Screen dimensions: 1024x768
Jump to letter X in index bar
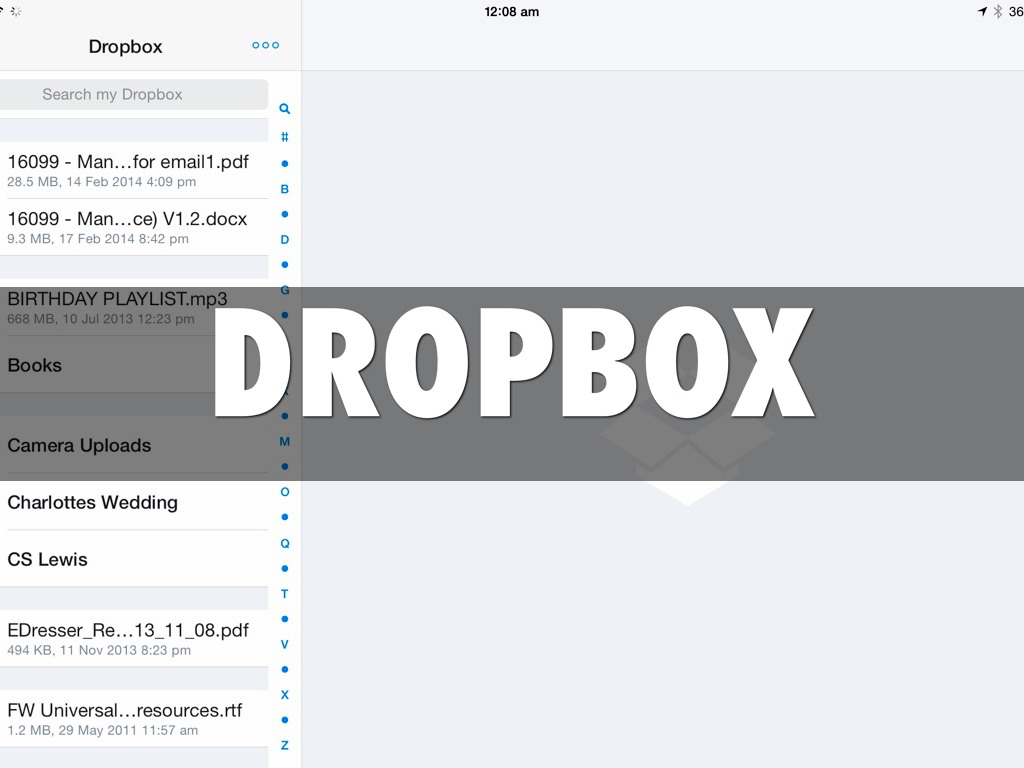pos(284,695)
